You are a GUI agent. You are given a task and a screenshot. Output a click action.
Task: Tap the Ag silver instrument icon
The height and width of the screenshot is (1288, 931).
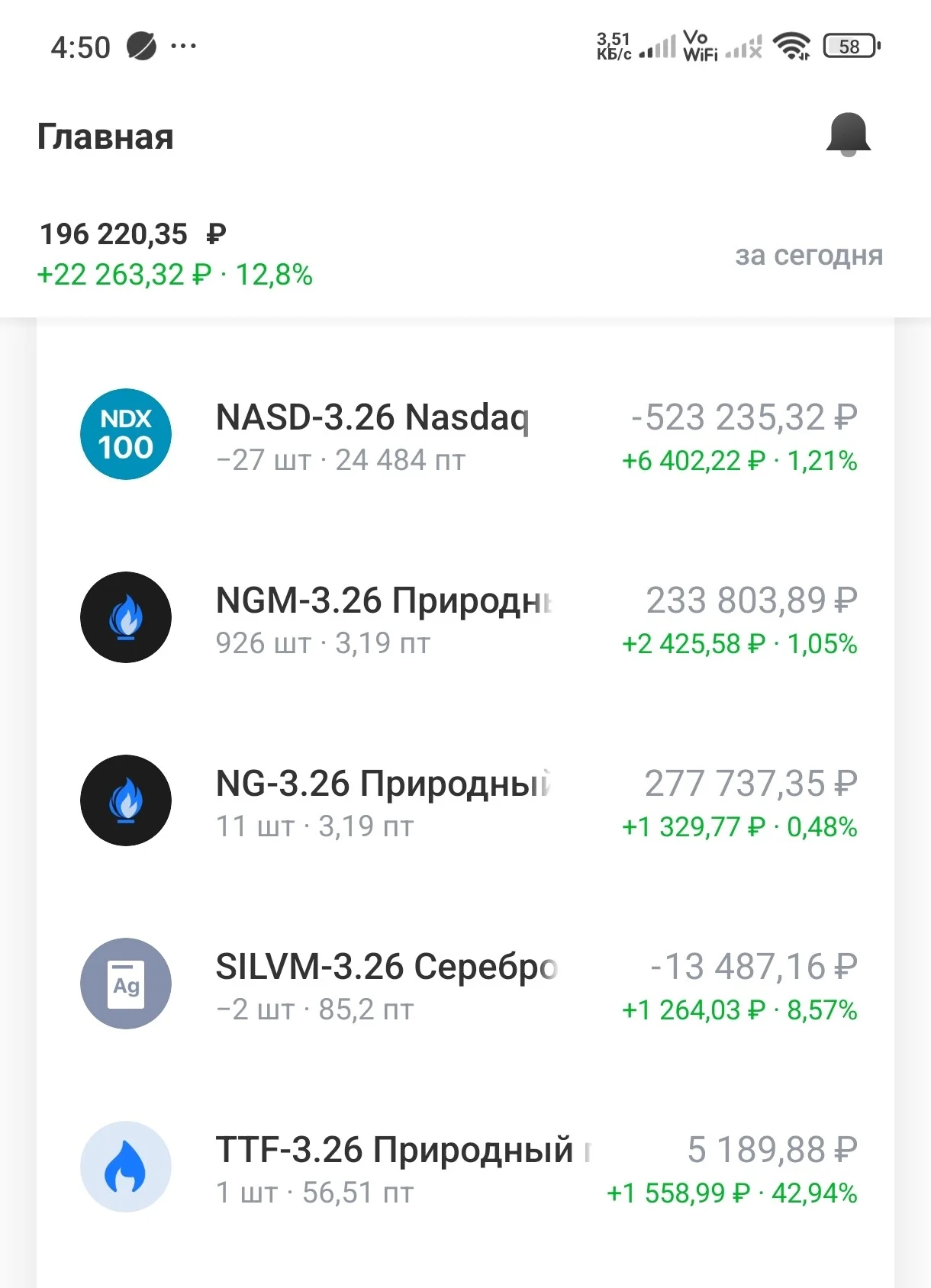tap(126, 984)
